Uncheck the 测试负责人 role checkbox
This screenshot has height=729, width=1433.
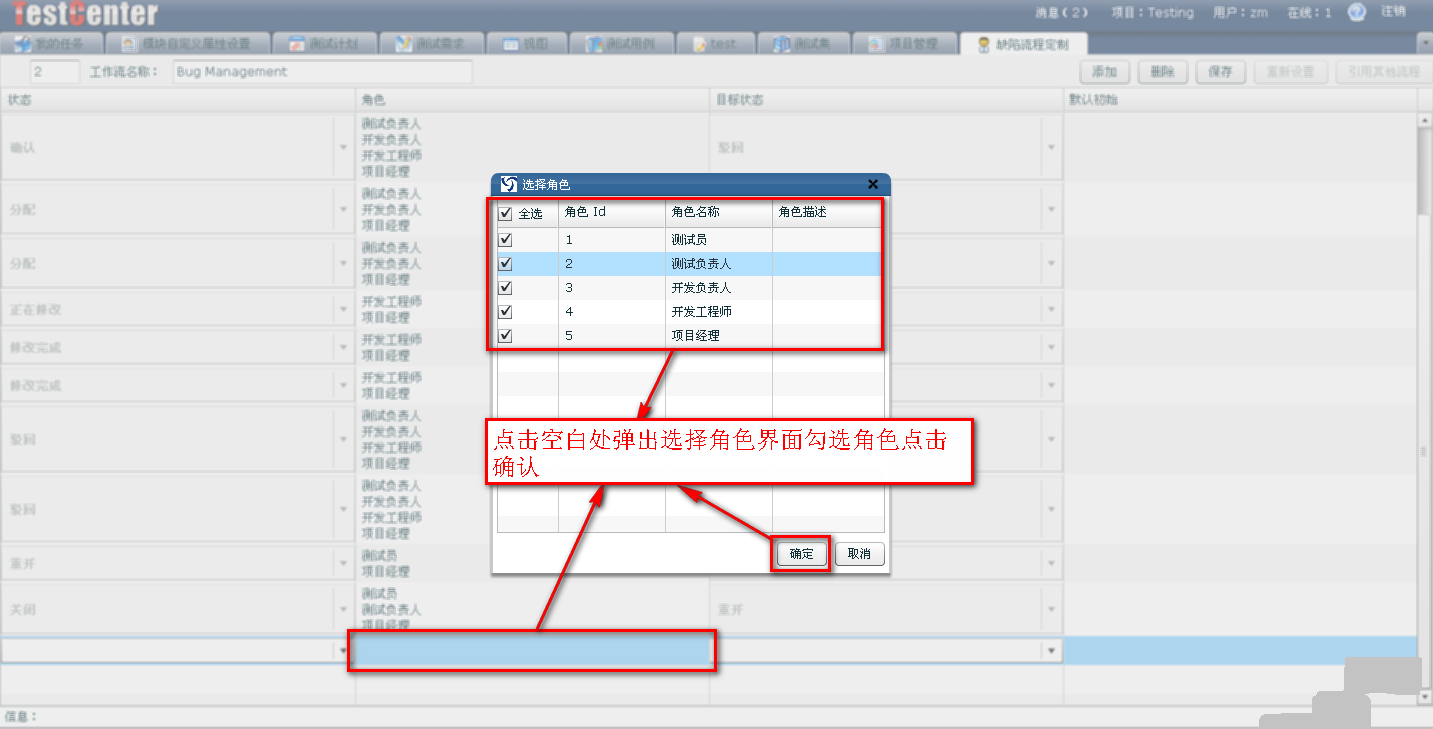[505, 264]
